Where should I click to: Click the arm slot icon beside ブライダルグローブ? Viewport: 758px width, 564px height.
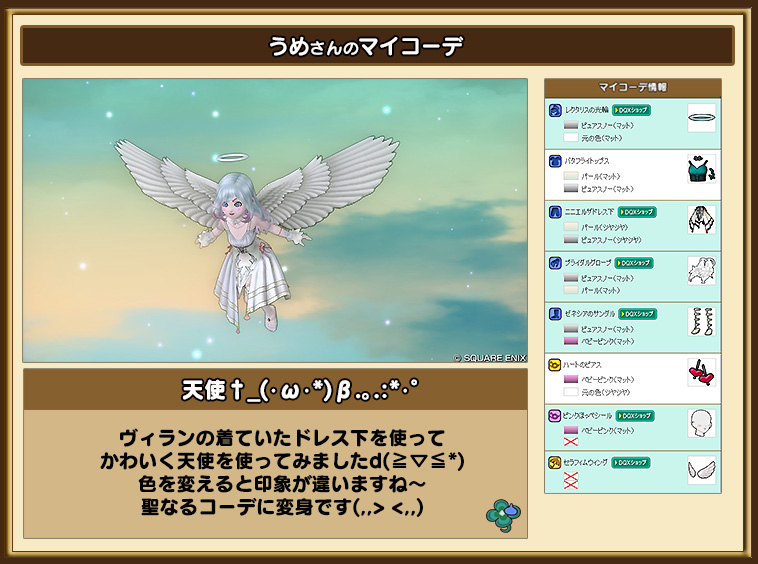pos(555,263)
